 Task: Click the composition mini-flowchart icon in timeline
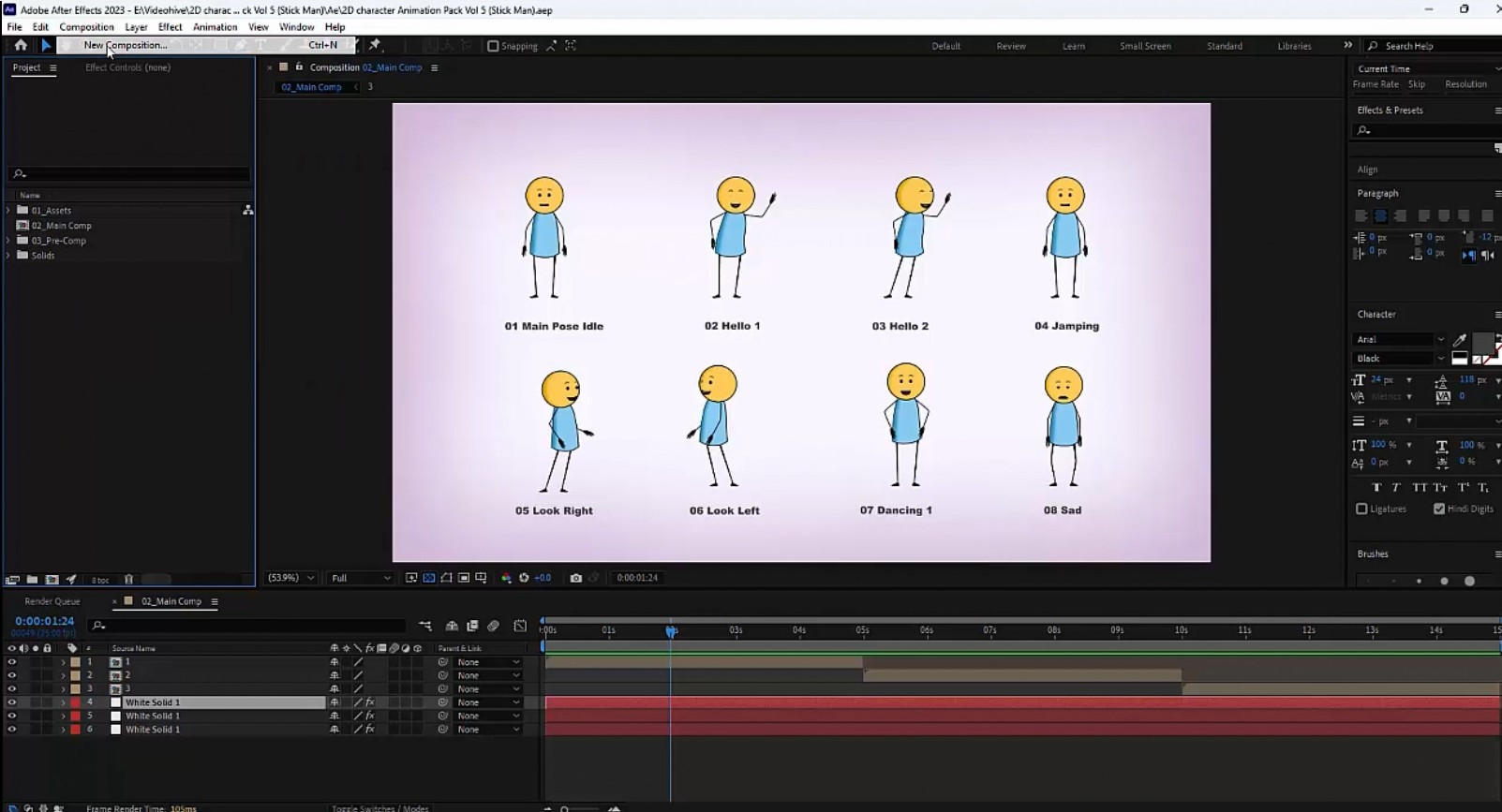425,626
